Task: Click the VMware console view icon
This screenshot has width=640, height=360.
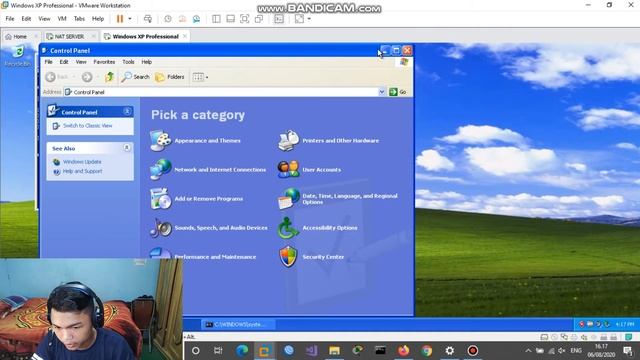Action: point(279,19)
